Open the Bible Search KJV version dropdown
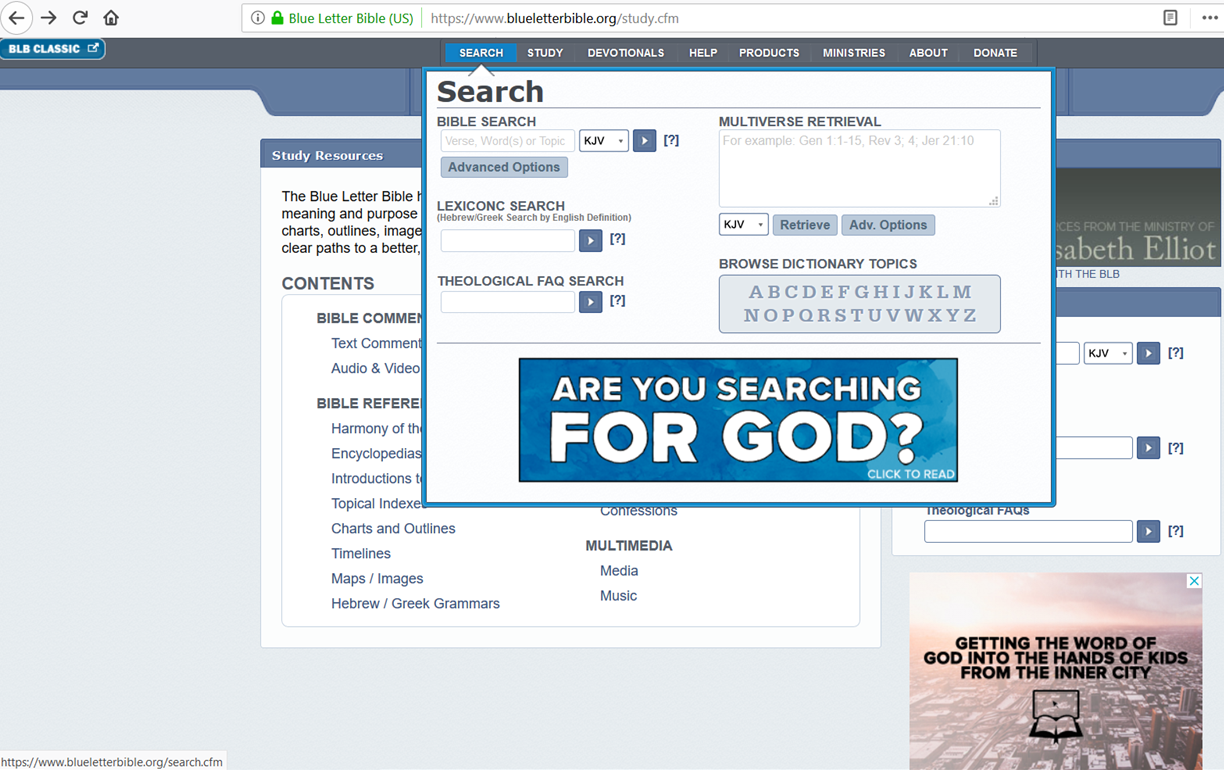Screen dimensions: 1224x770 pos(604,141)
